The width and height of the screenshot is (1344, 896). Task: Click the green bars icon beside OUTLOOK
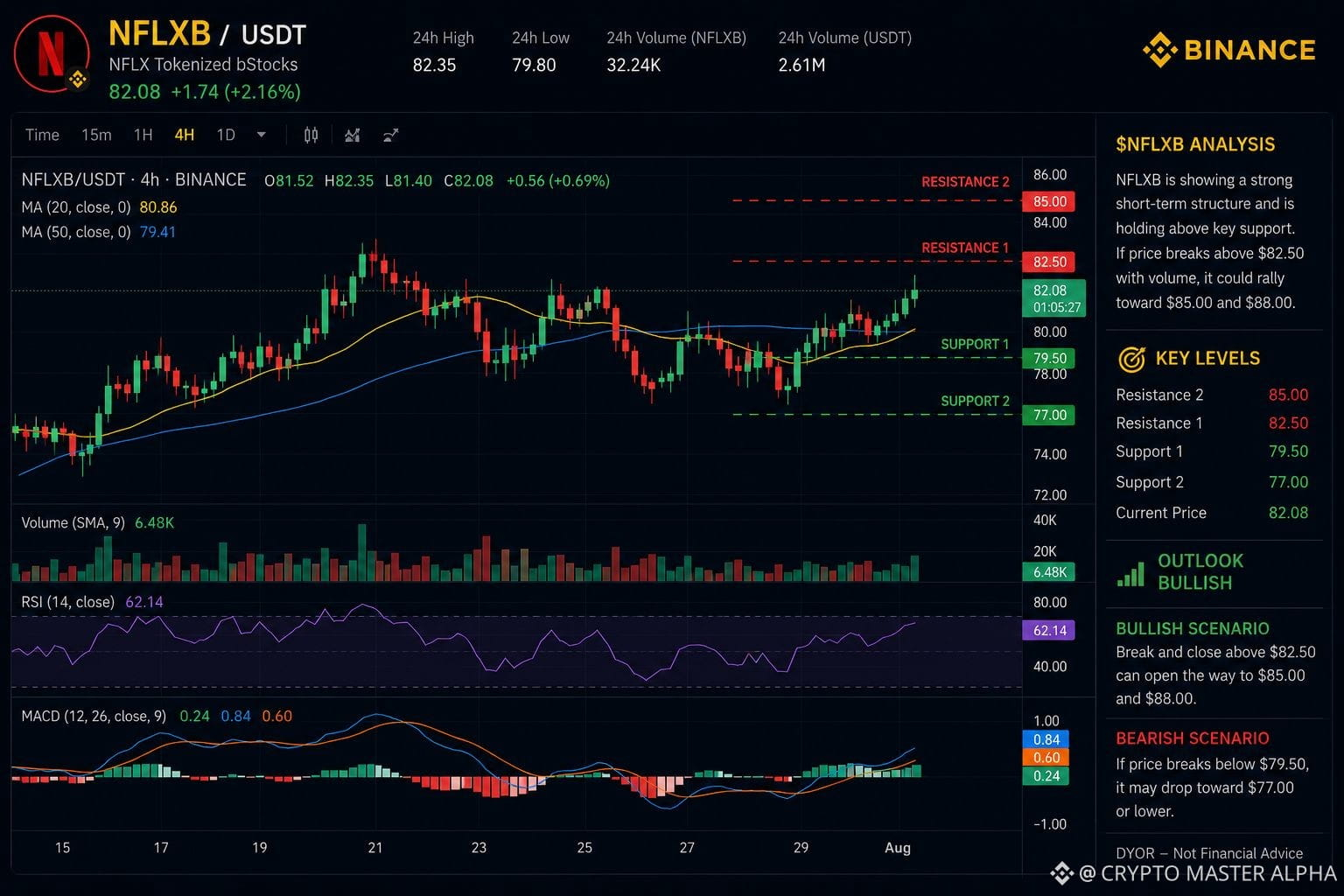[x=1130, y=573]
